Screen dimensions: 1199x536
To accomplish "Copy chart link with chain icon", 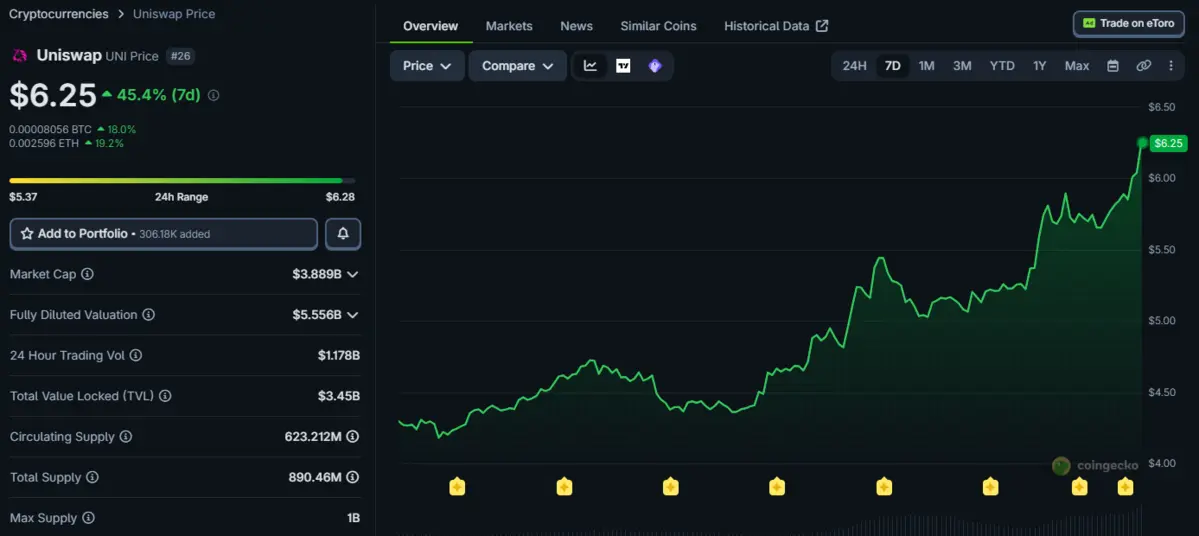I will click(1143, 66).
